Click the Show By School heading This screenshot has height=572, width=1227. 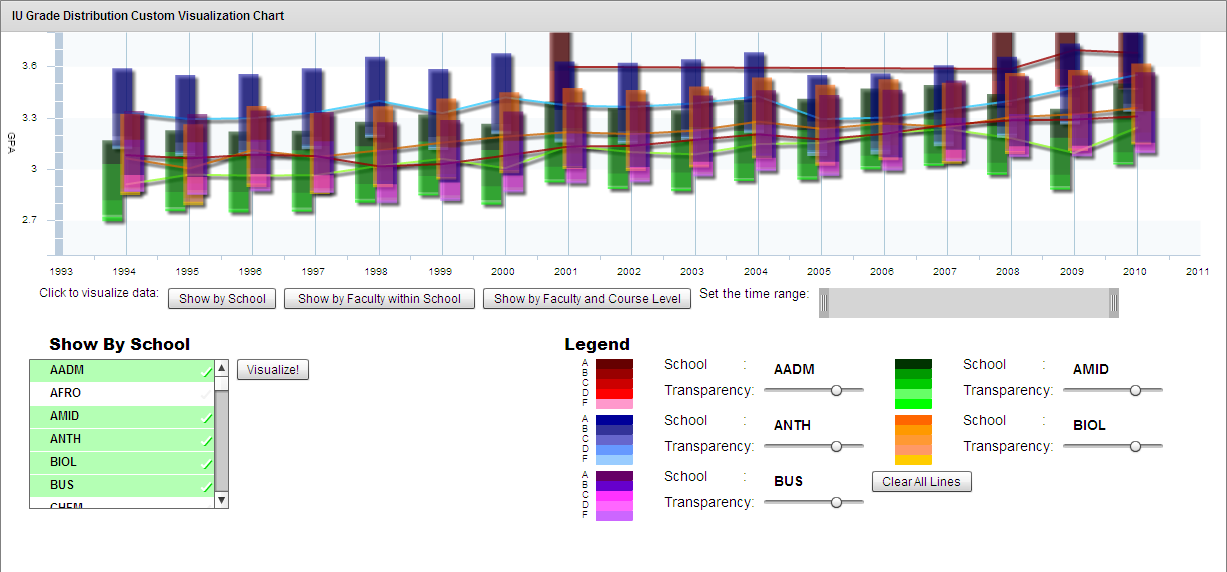[x=120, y=344]
